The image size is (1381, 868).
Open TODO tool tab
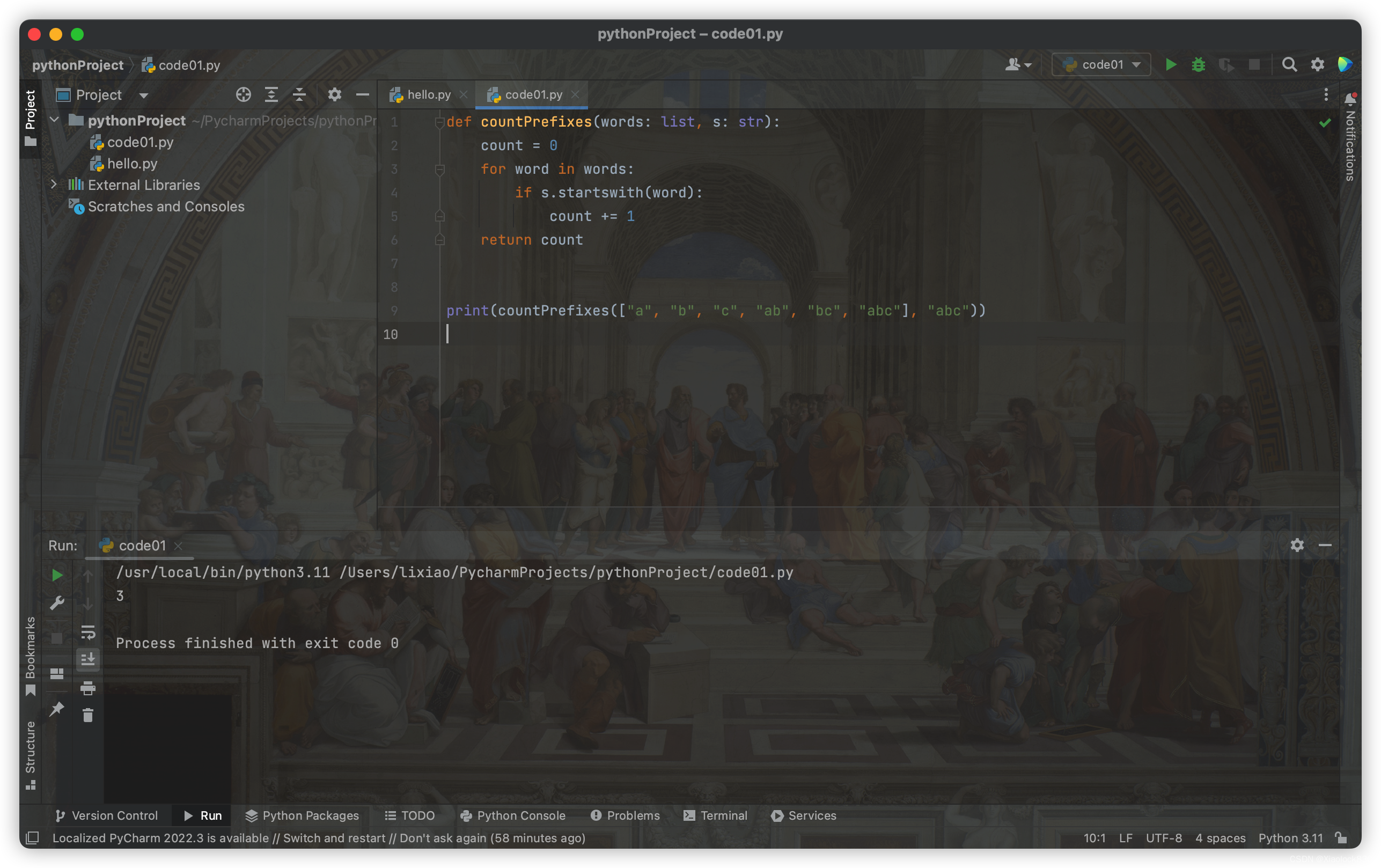pyautogui.click(x=409, y=815)
